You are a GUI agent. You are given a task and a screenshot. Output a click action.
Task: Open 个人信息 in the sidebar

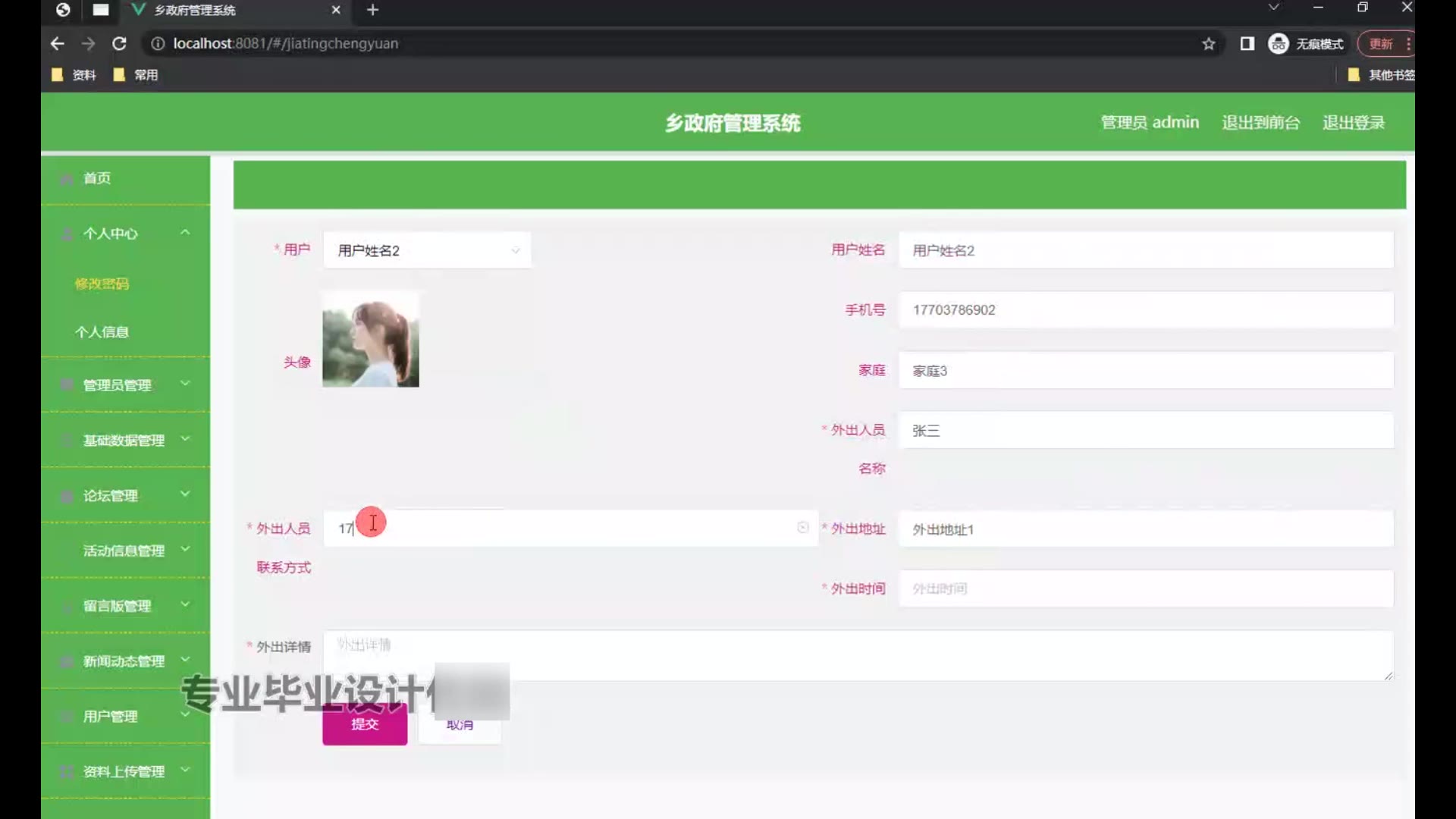[102, 332]
